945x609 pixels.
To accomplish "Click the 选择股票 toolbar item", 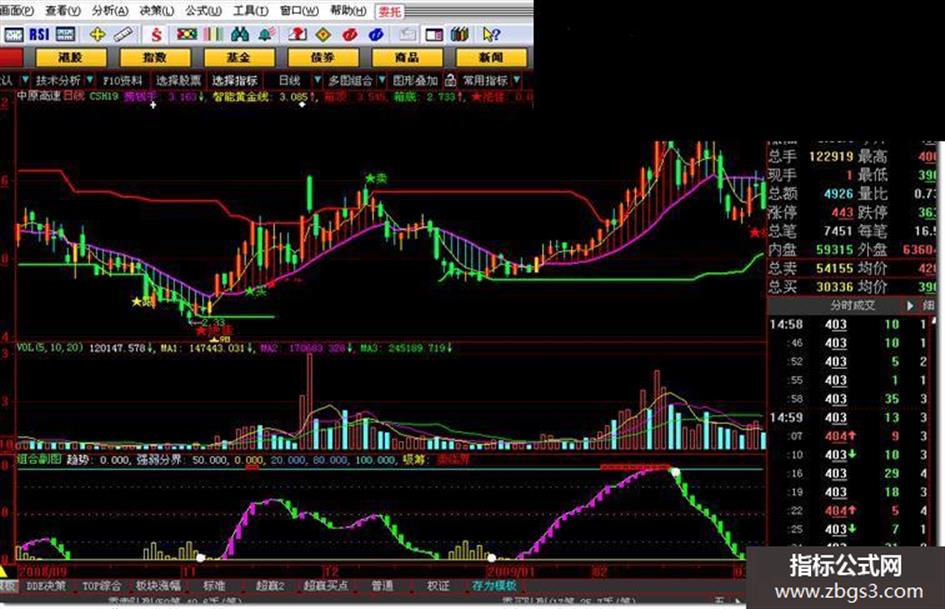I will 178,80.
